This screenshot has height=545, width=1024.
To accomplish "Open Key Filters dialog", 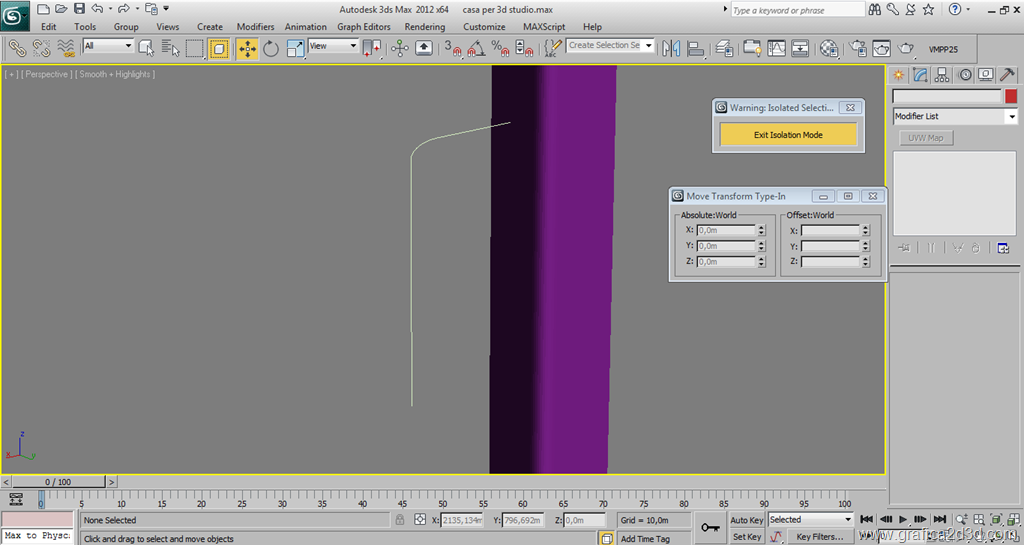I will [x=819, y=537].
